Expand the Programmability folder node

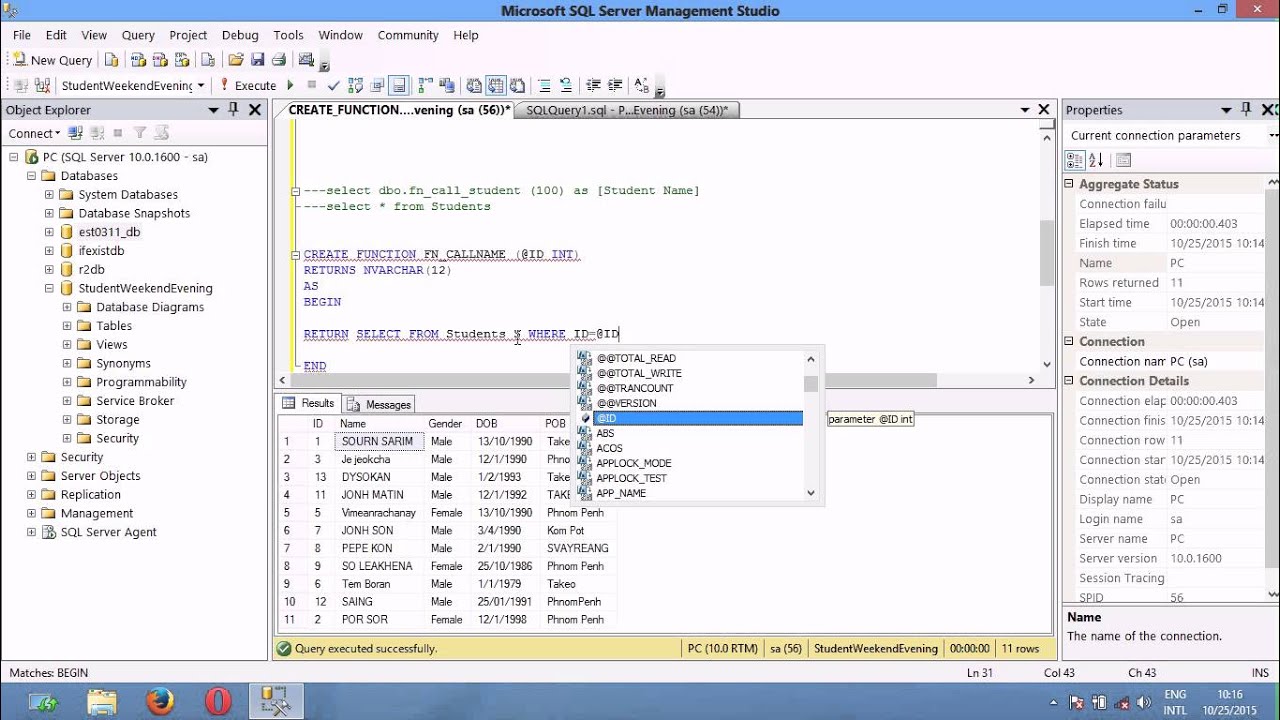(67, 382)
